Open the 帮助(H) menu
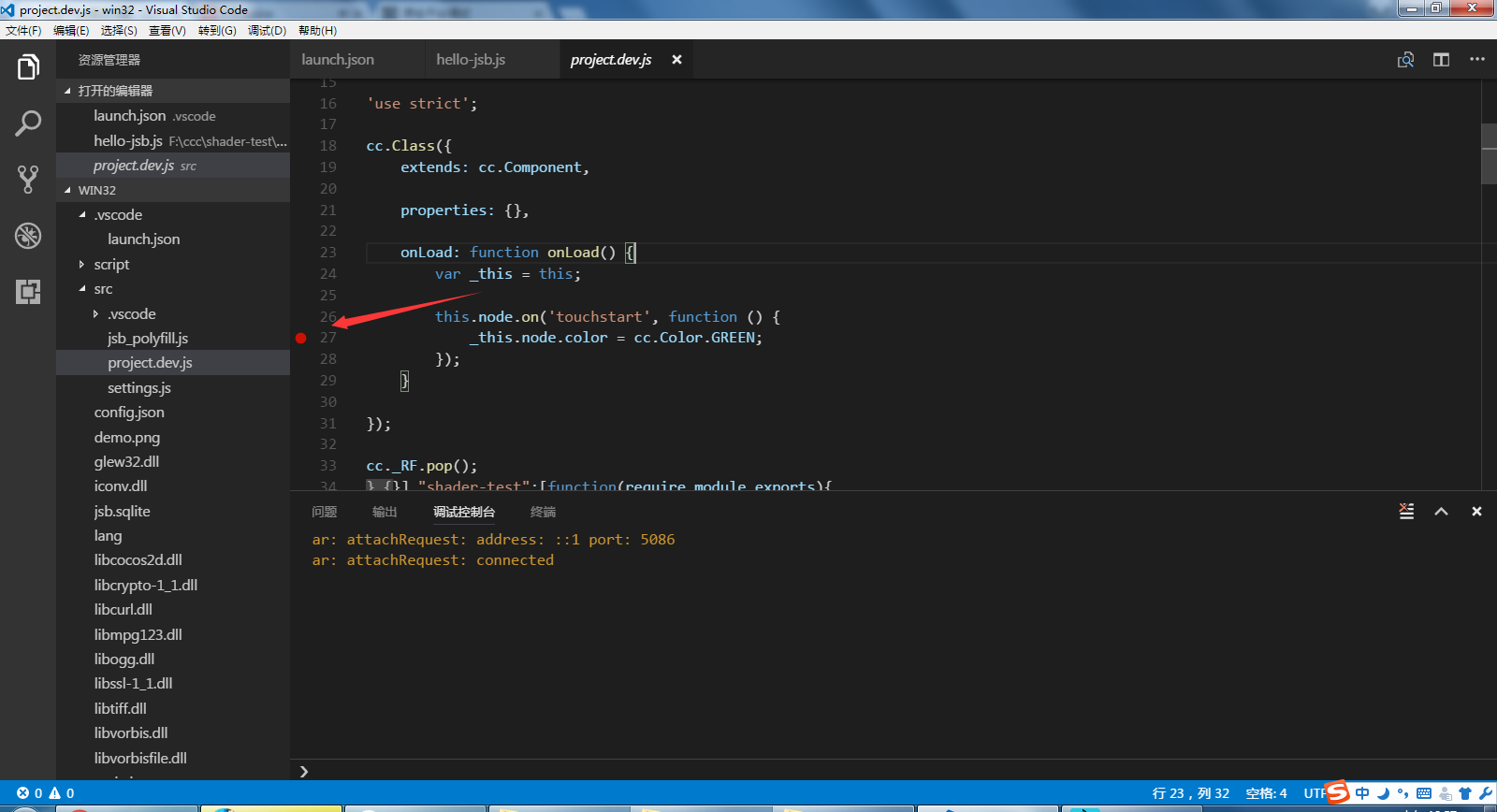Screen dimensions: 1497x812 click(x=317, y=31)
